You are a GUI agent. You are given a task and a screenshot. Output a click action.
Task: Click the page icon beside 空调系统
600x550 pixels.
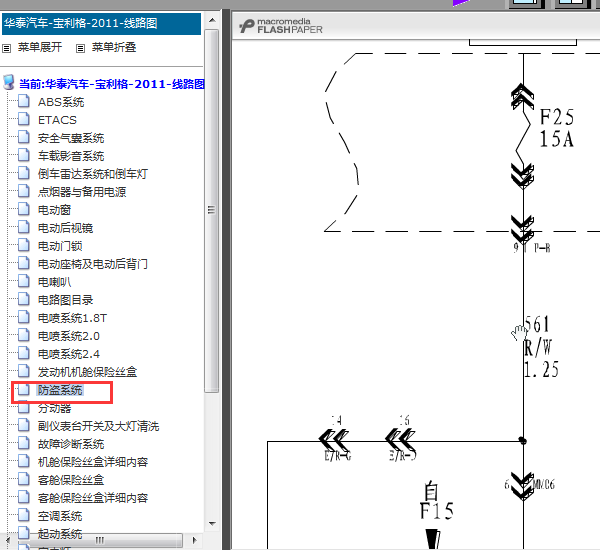point(24,515)
